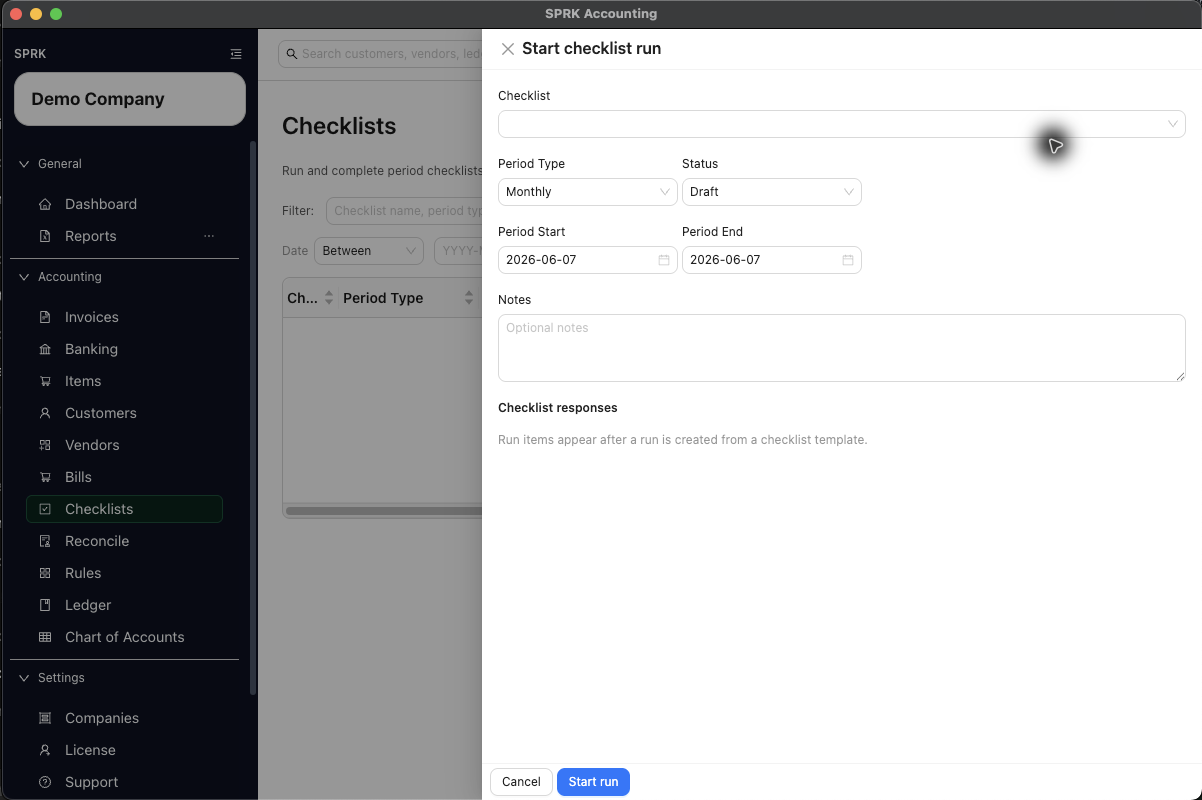This screenshot has width=1202, height=800.
Task: Open the Checklist dropdown
Action: click(842, 124)
